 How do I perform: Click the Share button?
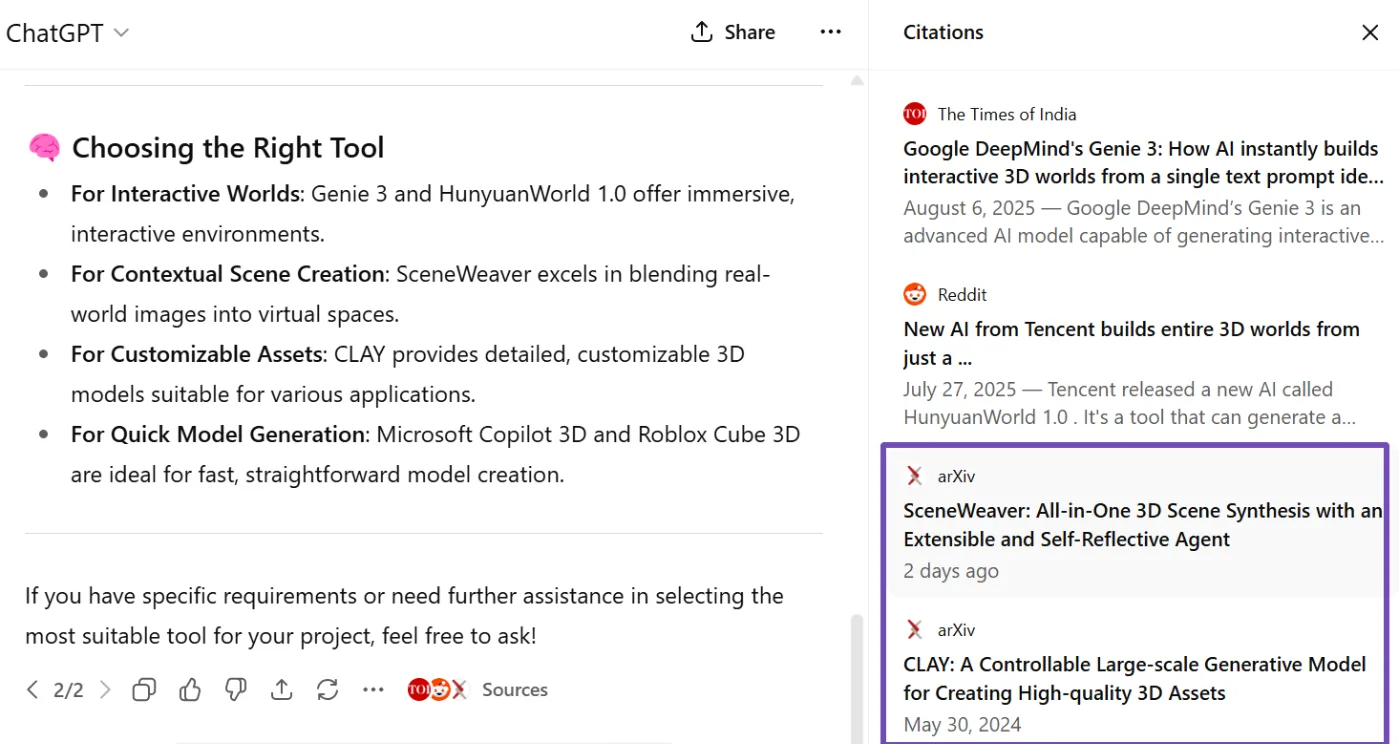[733, 32]
